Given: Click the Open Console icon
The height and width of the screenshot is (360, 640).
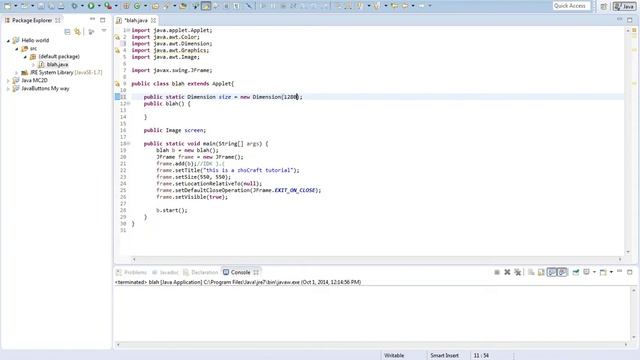Looking at the screenshot, I should (603, 272).
